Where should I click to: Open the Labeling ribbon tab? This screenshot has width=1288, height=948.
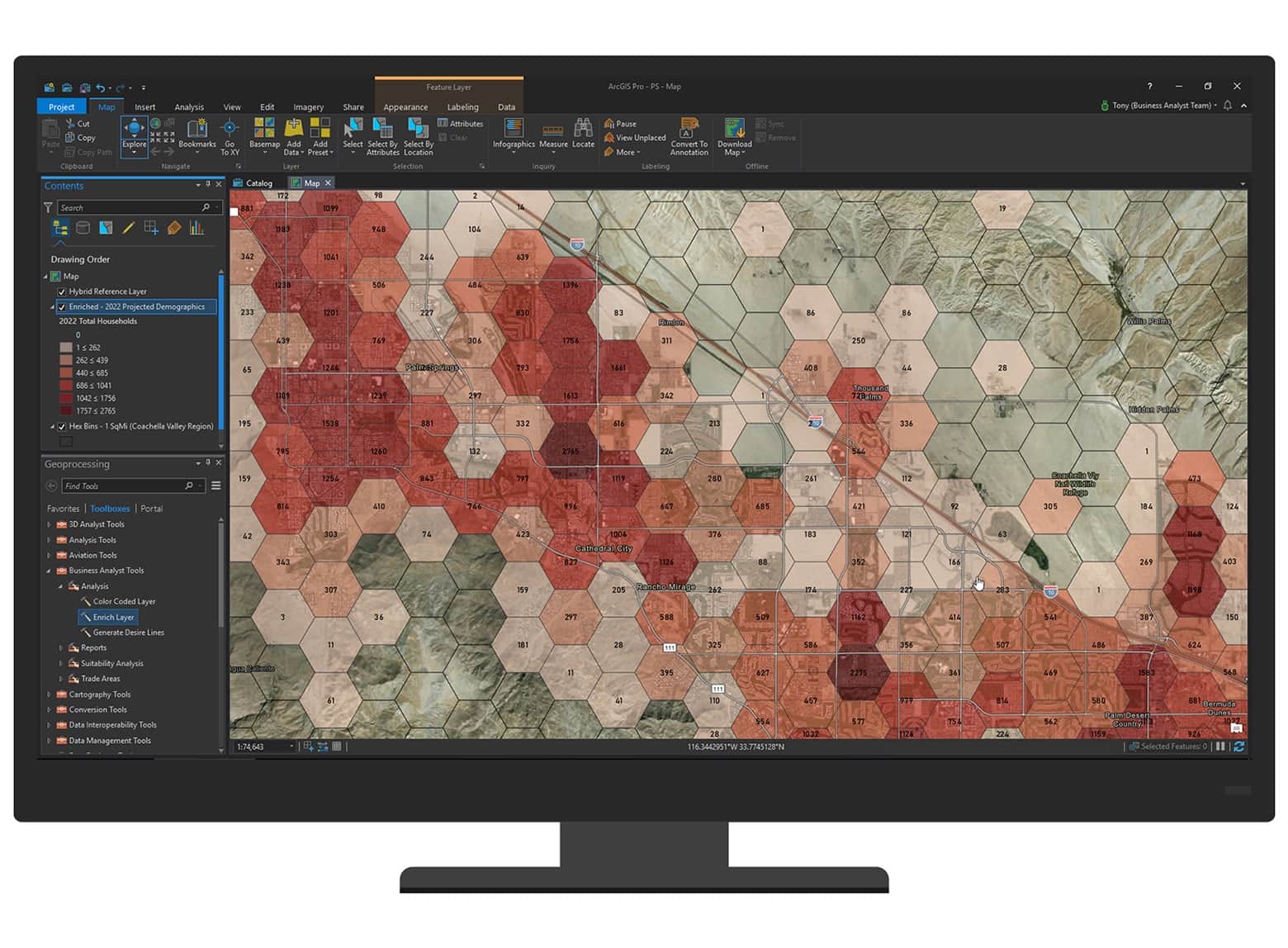click(x=462, y=107)
